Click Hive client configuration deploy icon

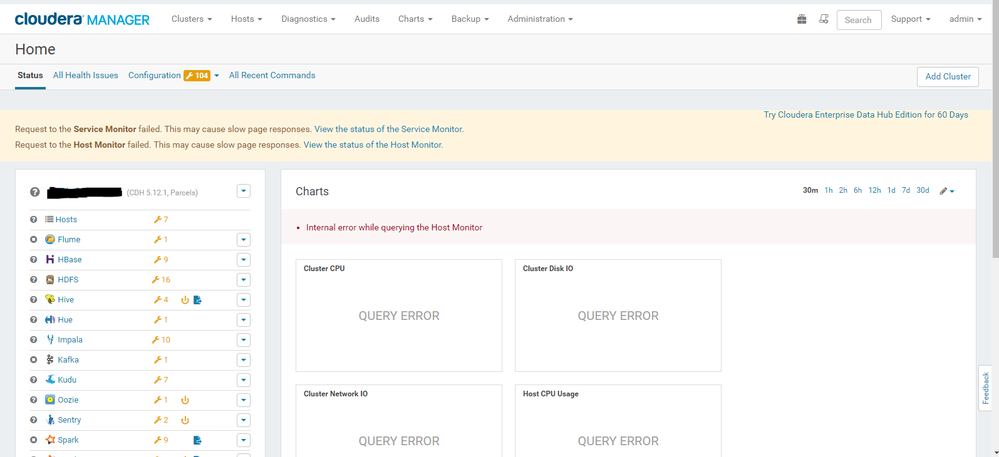[x=198, y=300]
